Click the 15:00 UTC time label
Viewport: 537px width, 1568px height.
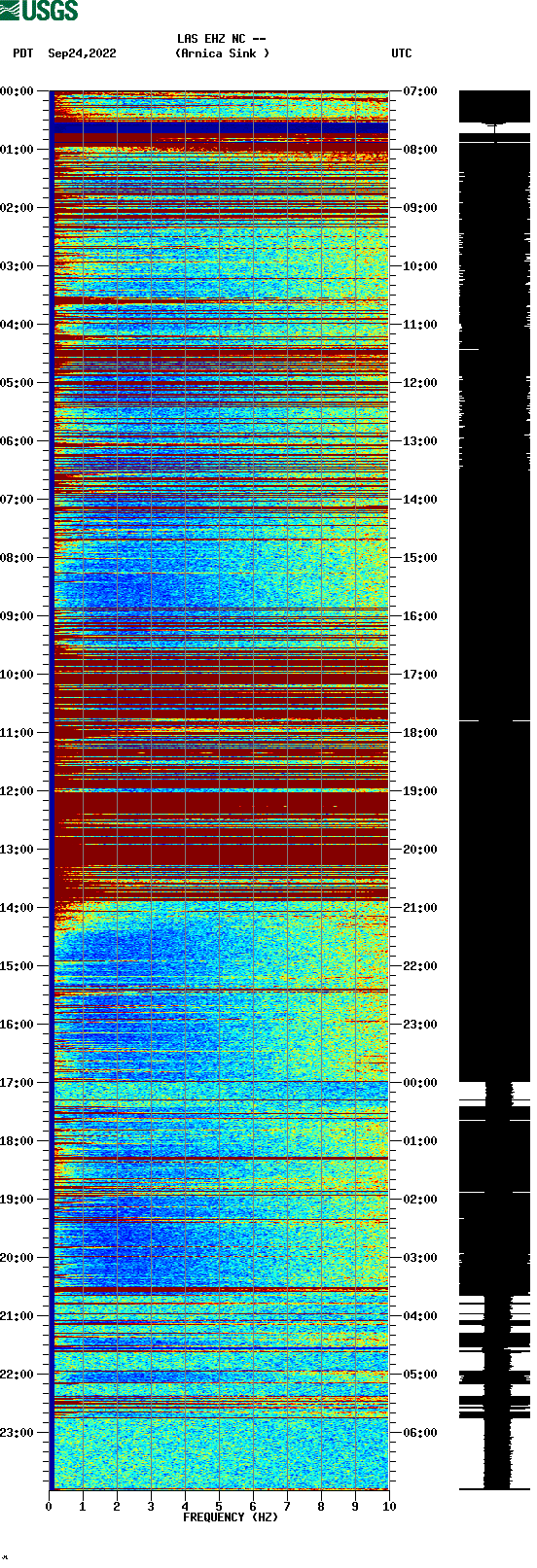point(419,558)
